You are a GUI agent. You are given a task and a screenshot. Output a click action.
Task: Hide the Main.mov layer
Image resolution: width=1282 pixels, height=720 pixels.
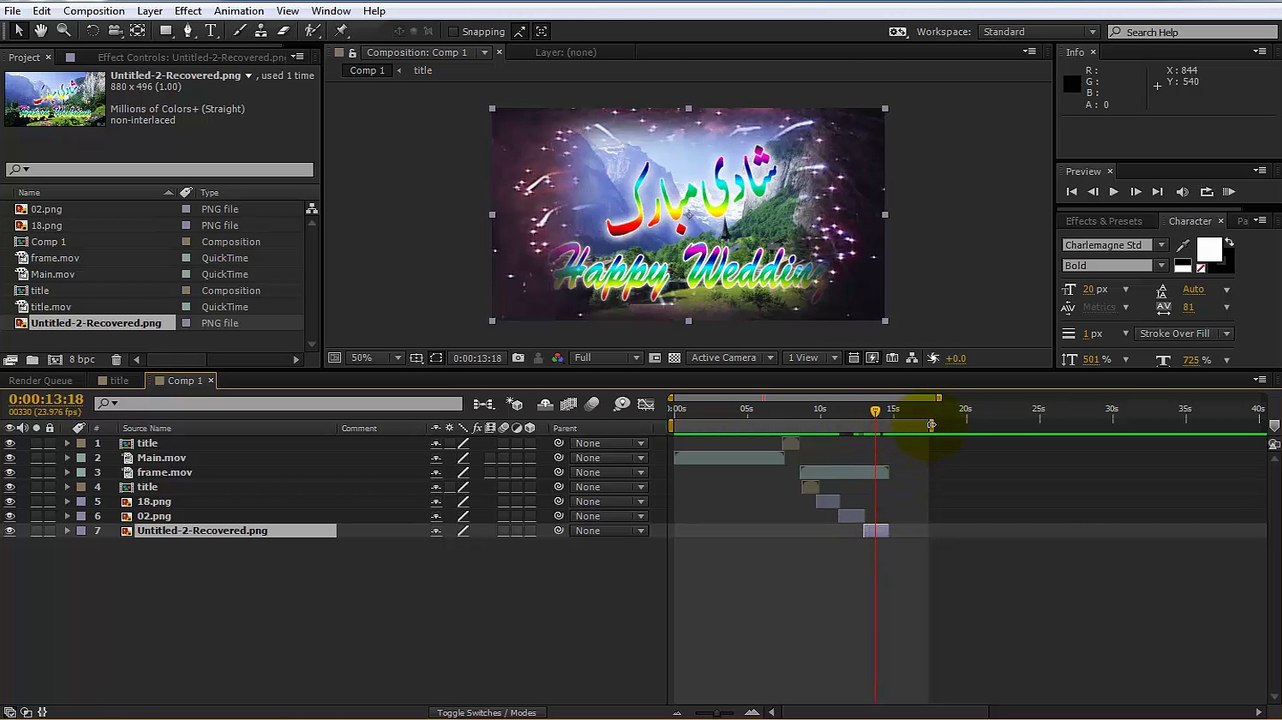(10, 458)
